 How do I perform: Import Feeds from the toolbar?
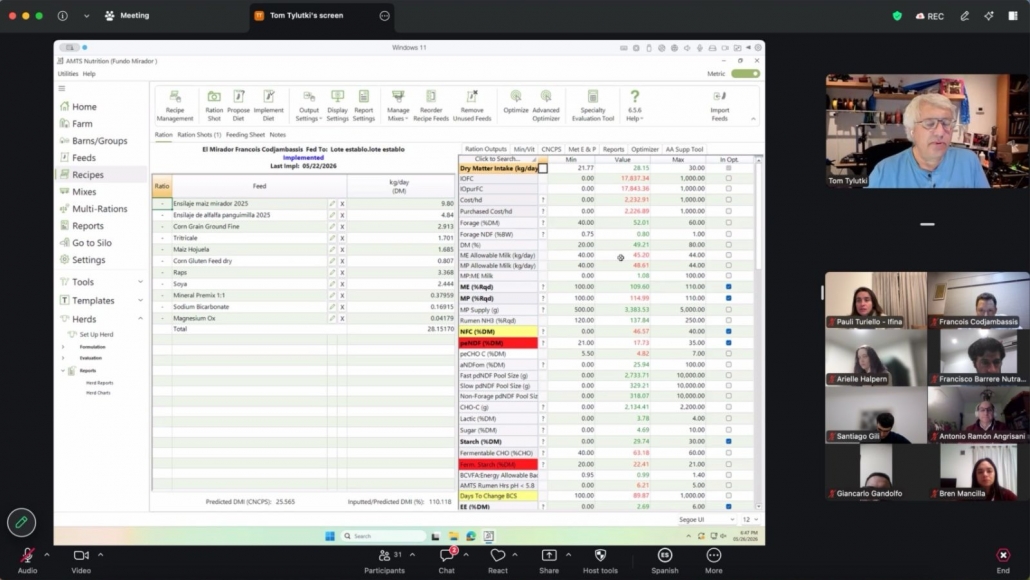(719, 106)
